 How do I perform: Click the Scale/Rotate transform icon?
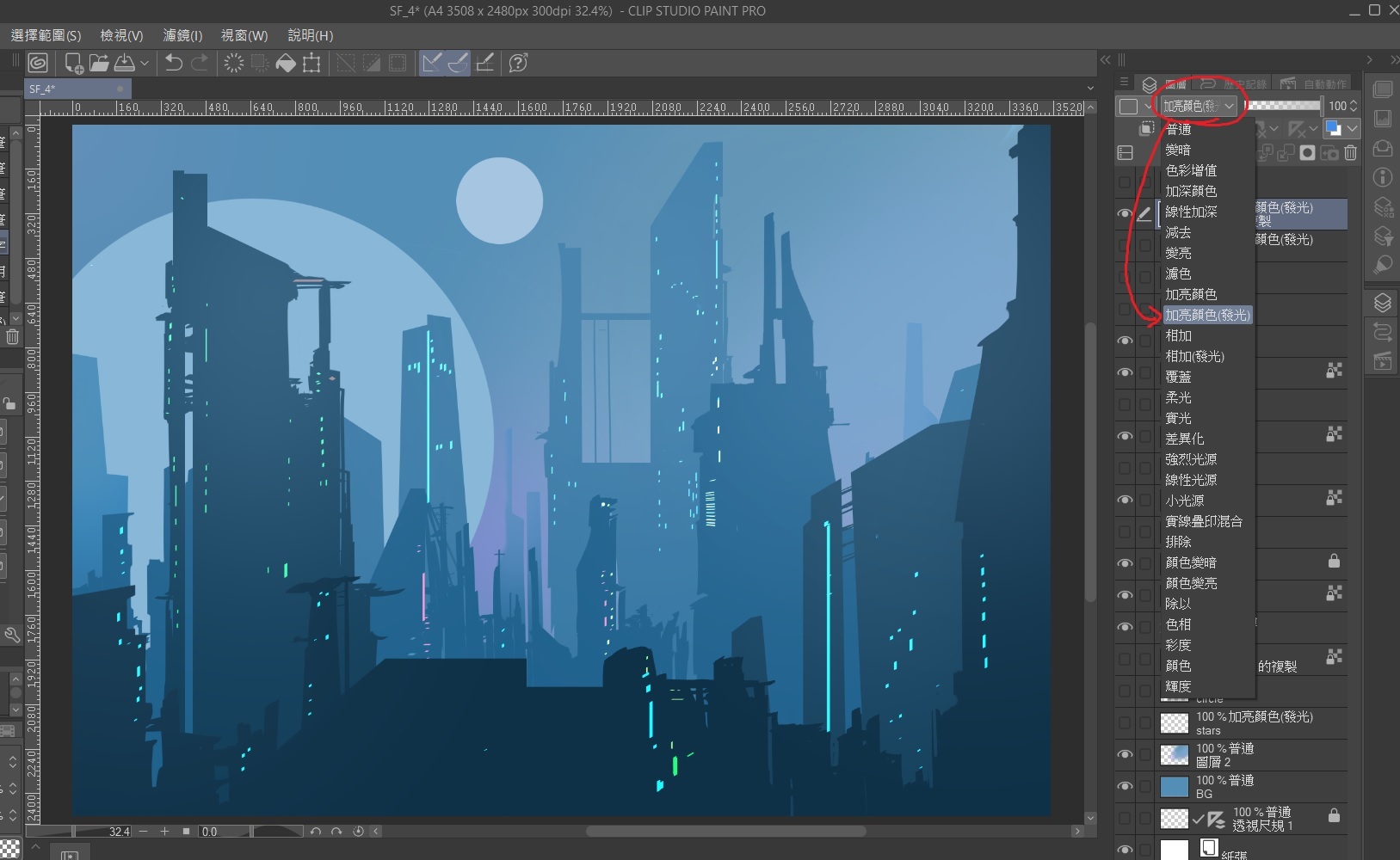point(311,63)
